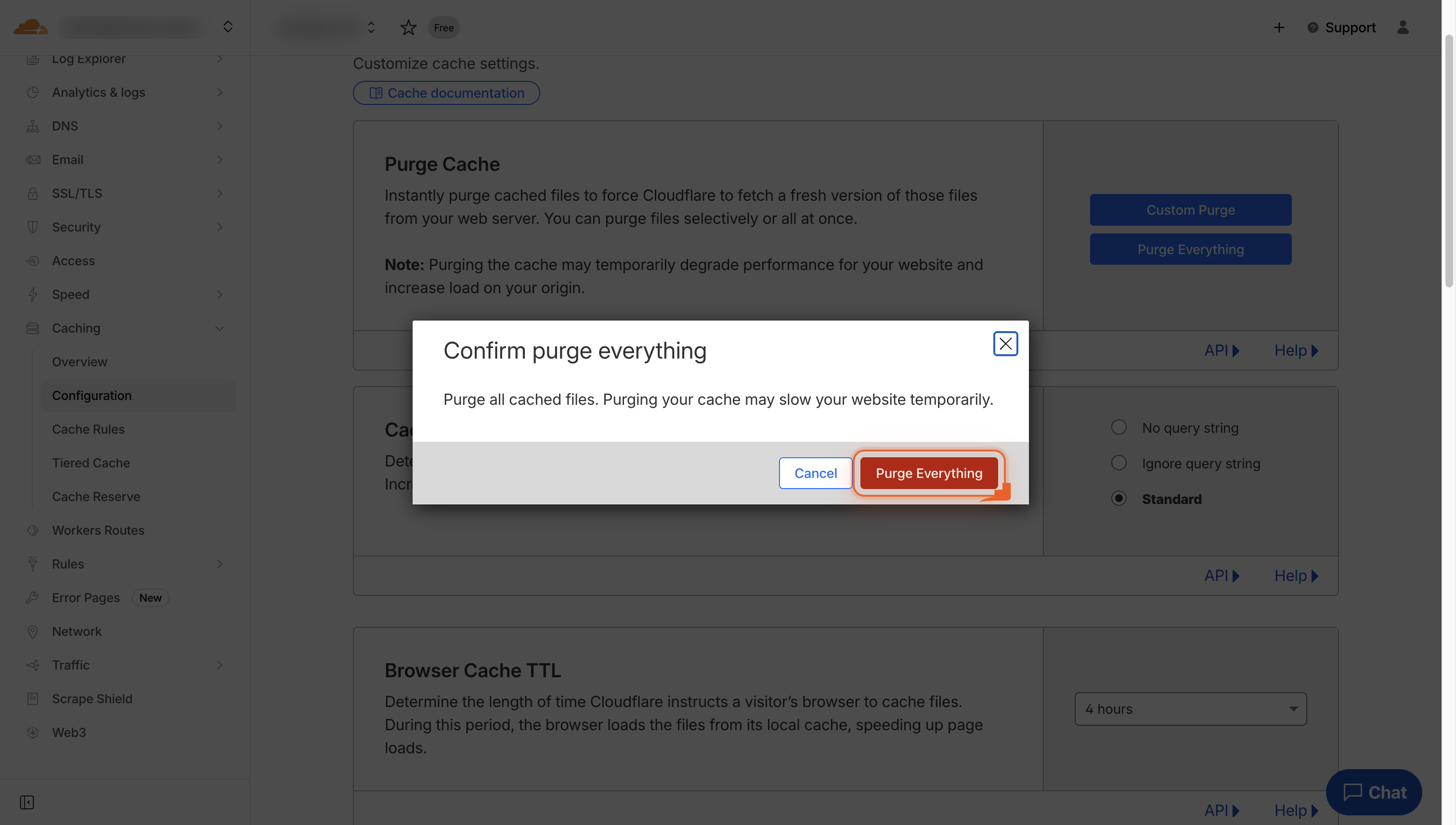Viewport: 1456px width, 825px height.
Task: Select the Standard caching level
Action: 1119,498
